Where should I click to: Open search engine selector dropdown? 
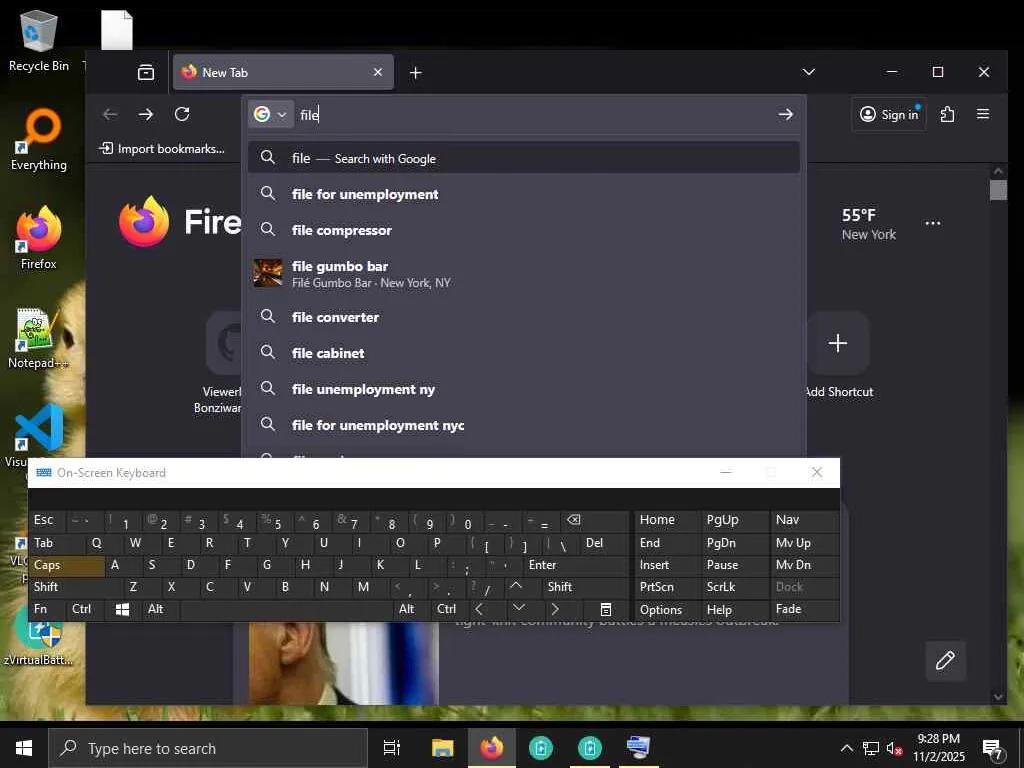pos(270,114)
